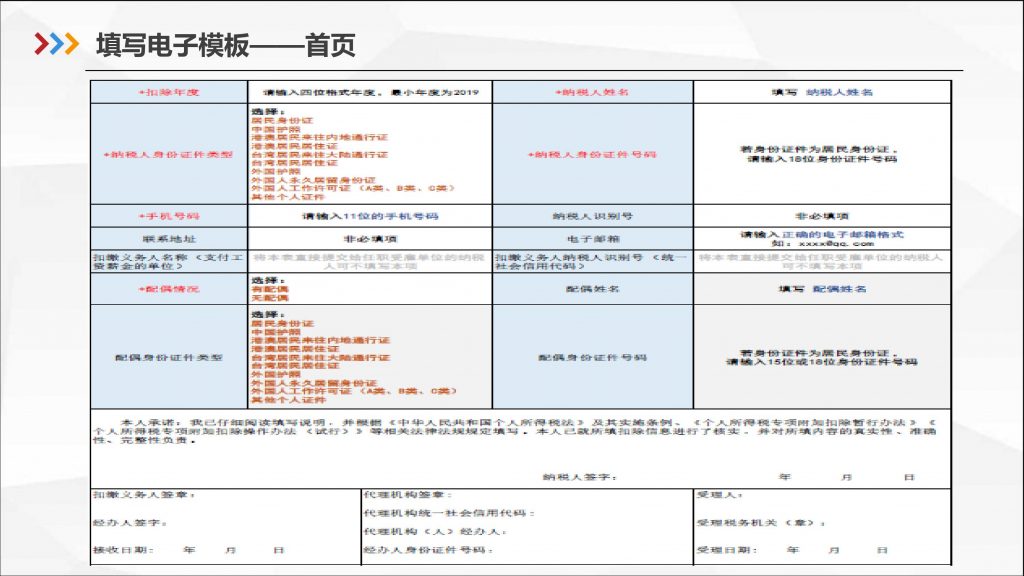This screenshot has width=1024, height=576.
Task: Click the 代理机构统一社会信用代码 line
Action: coord(449,513)
